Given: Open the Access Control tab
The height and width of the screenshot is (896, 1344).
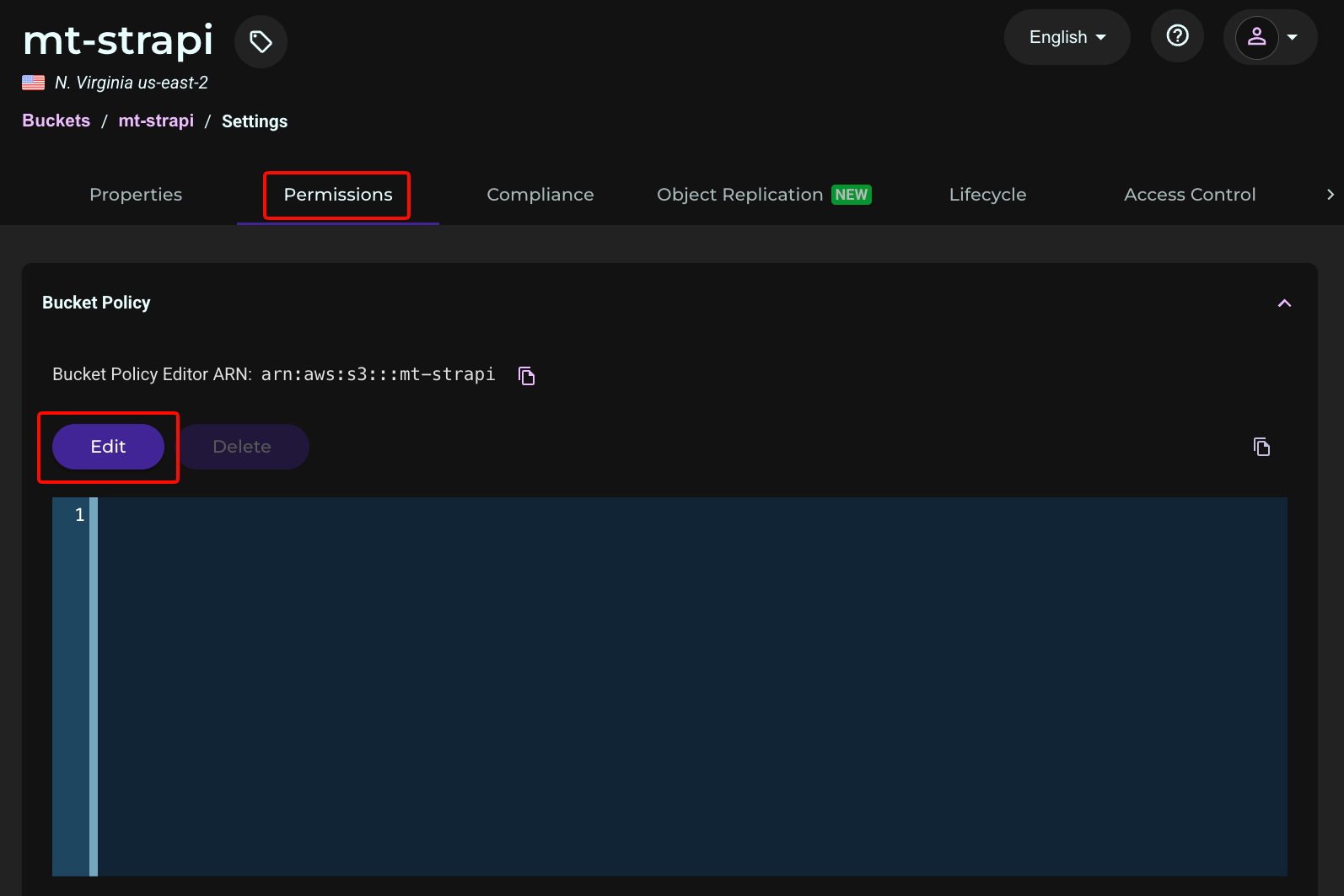Looking at the screenshot, I should (1190, 195).
